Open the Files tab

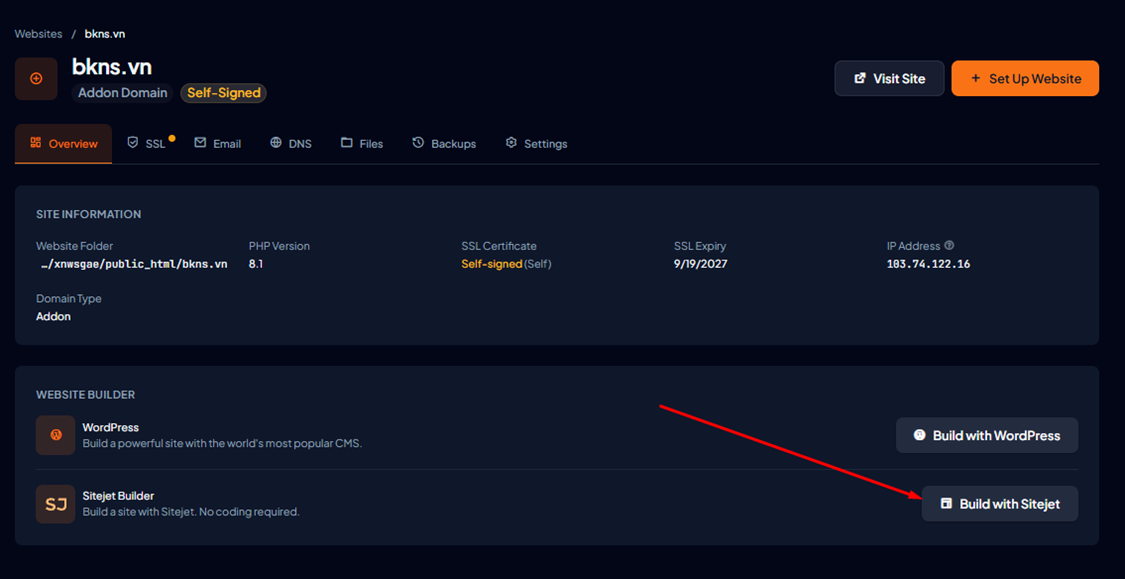362,143
